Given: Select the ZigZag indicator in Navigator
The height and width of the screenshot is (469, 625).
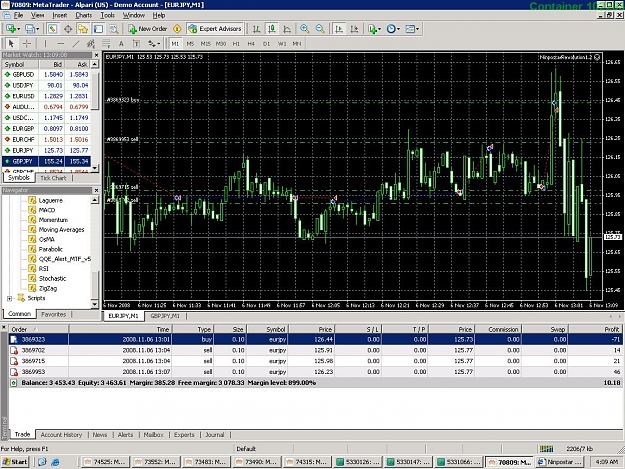Looking at the screenshot, I should 48,288.
